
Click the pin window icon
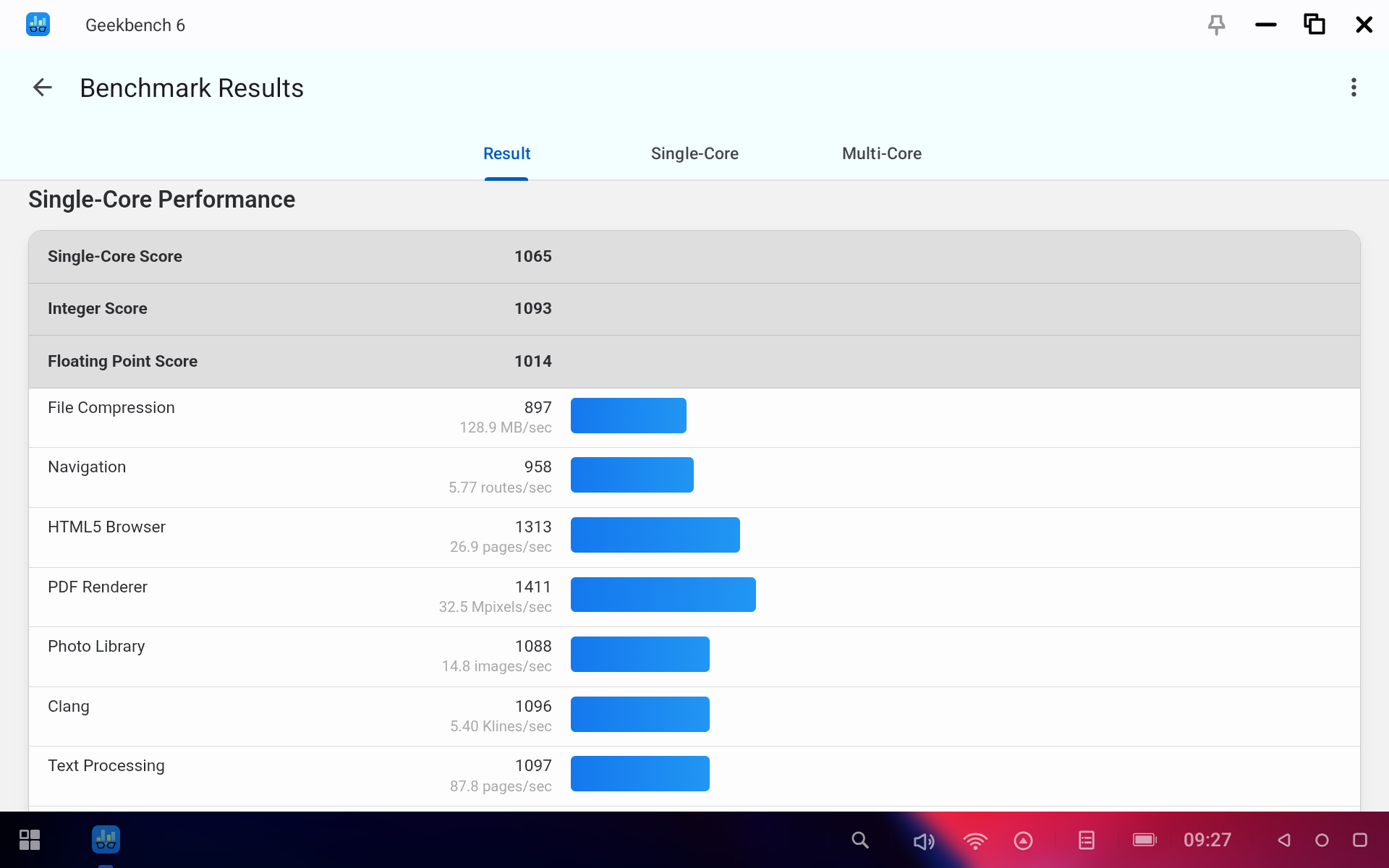click(x=1216, y=25)
